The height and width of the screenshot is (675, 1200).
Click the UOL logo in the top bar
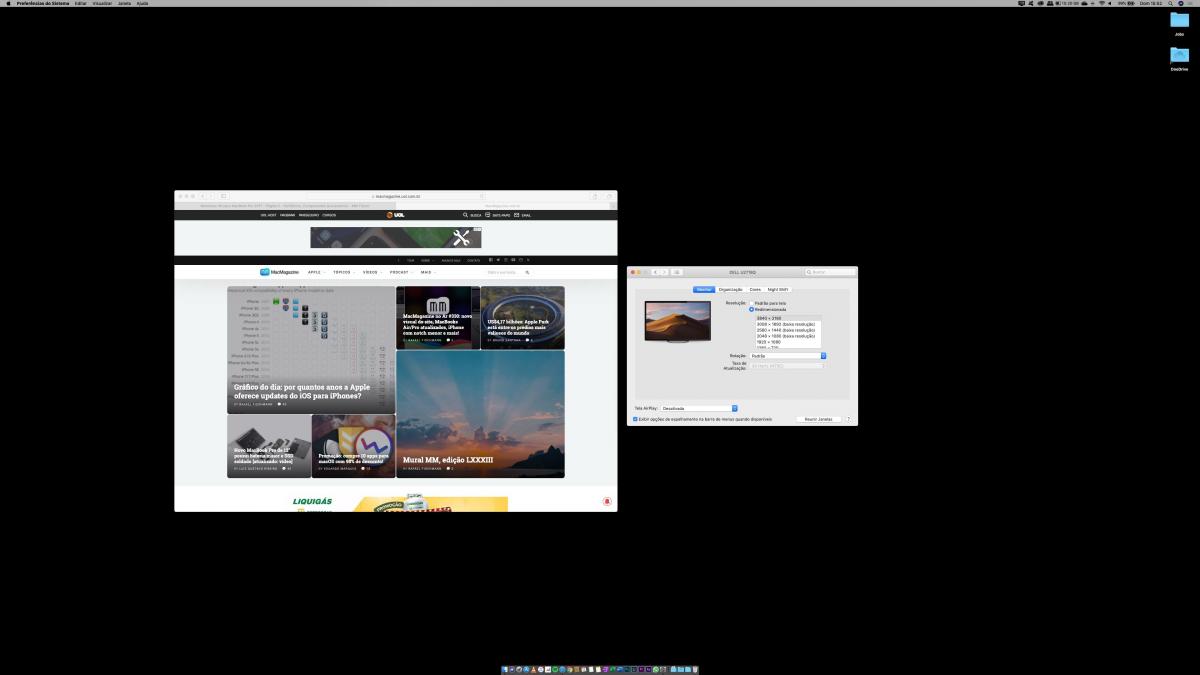396,215
